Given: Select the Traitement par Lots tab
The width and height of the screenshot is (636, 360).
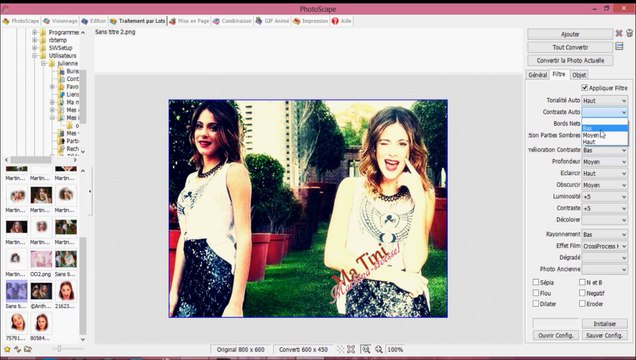Looking at the screenshot, I should coord(138,21).
